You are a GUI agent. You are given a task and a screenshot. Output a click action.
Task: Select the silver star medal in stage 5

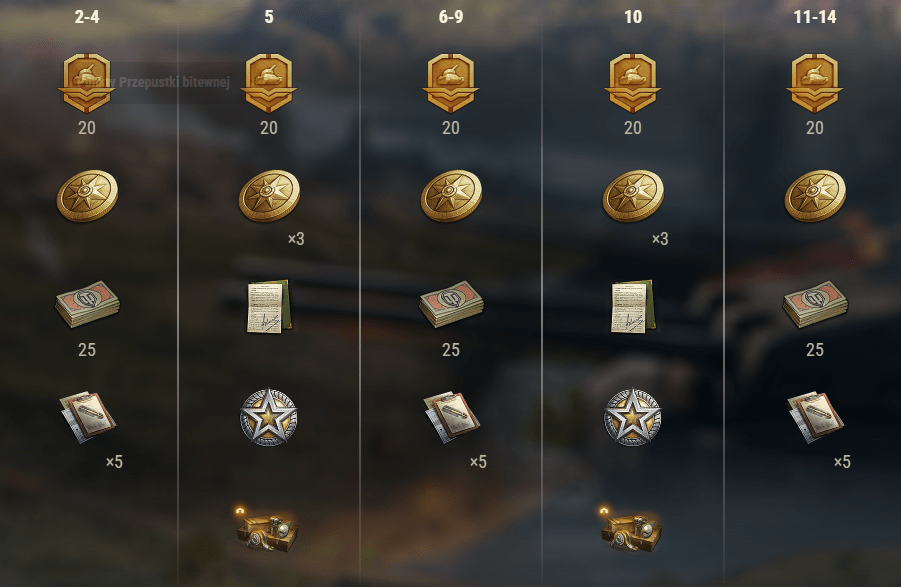point(268,418)
